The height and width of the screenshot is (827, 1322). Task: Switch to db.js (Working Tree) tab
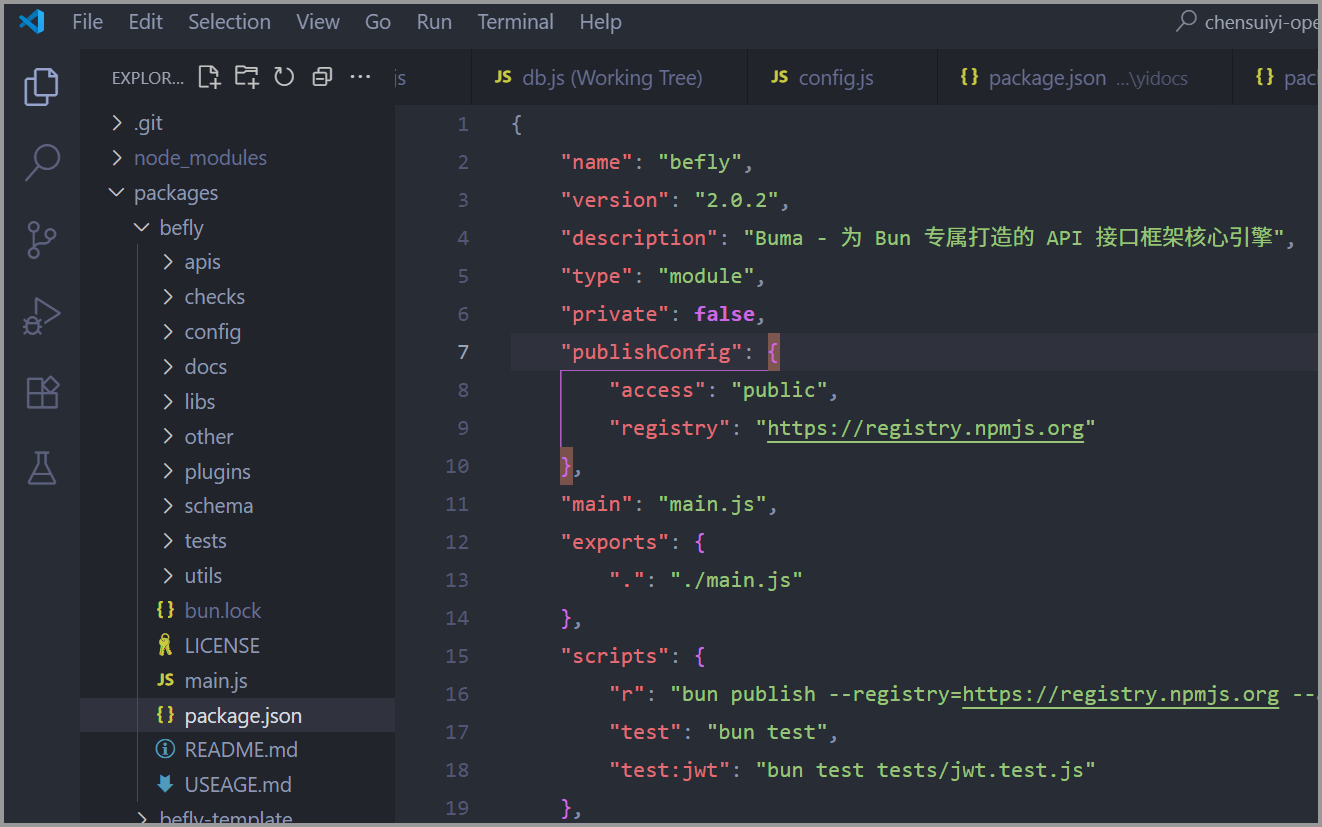click(x=611, y=78)
